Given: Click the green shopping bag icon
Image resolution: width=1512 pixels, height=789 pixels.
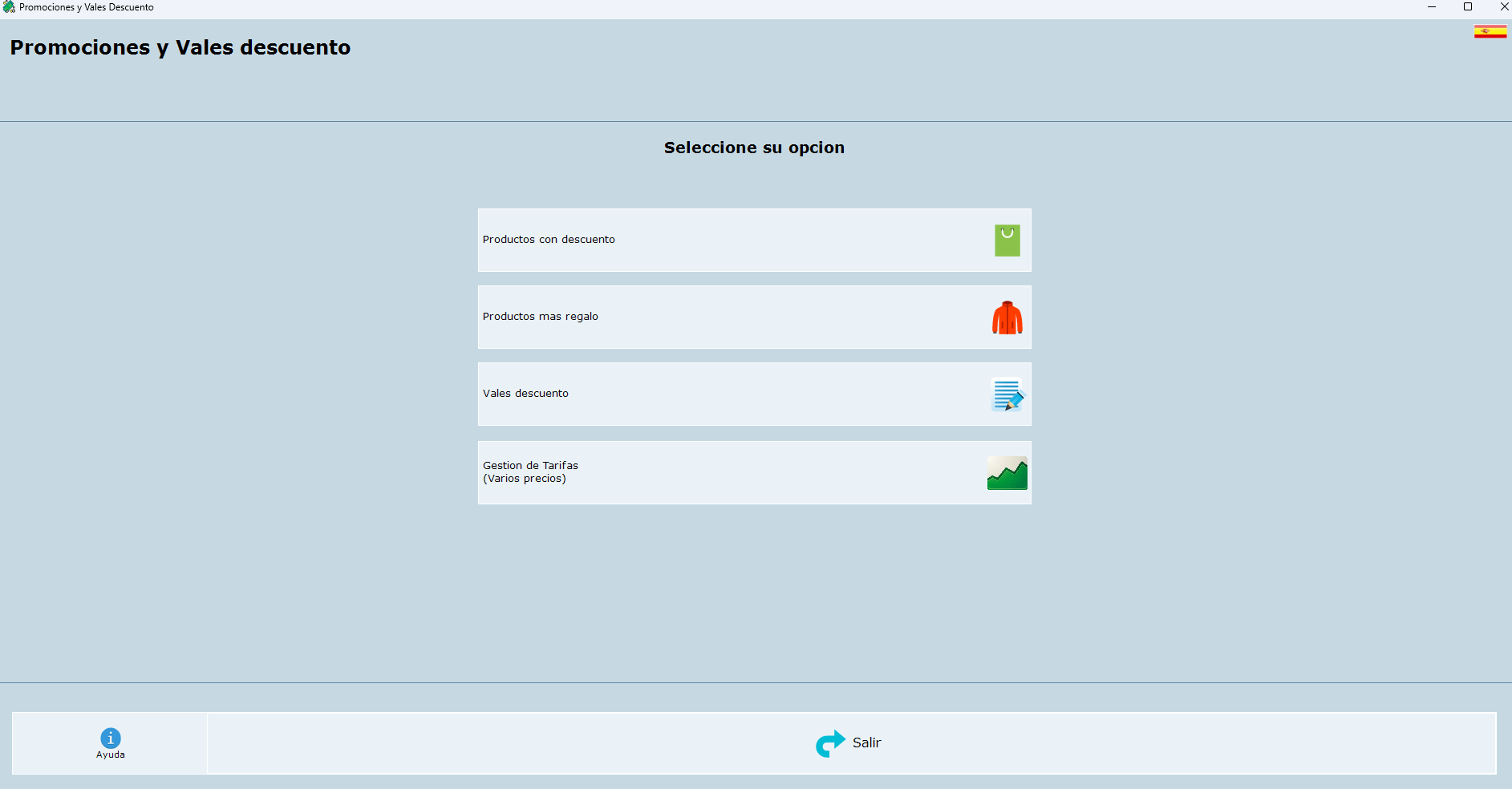Looking at the screenshot, I should (1007, 241).
